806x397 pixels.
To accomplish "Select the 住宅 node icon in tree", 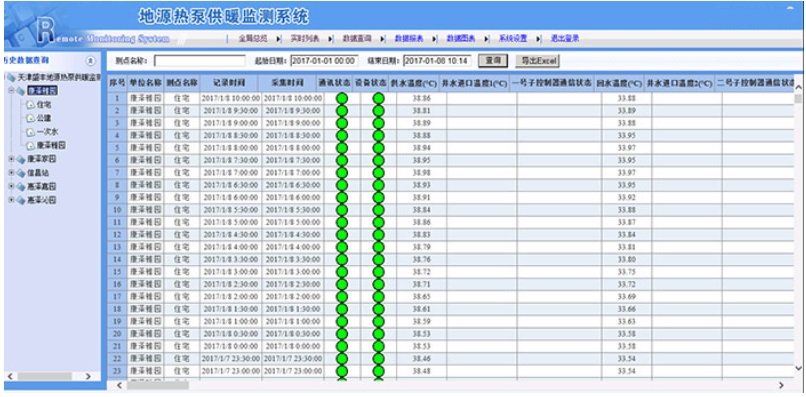I will pos(30,105).
